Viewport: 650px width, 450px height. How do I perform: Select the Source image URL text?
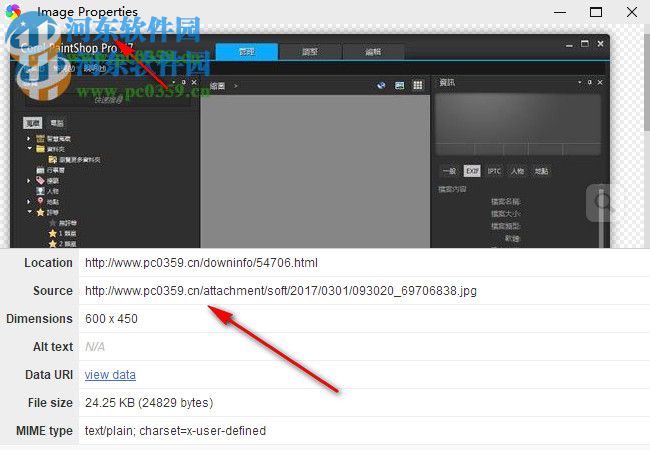(x=281, y=290)
